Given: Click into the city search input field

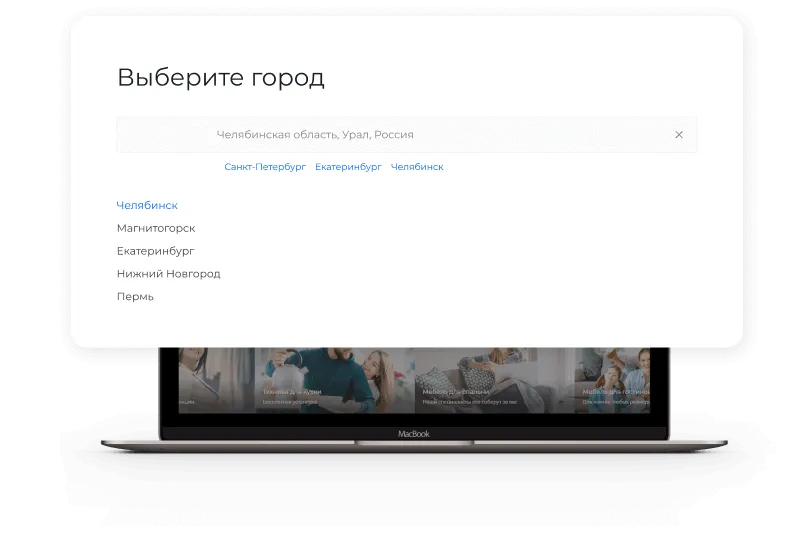Looking at the screenshot, I should (400, 135).
